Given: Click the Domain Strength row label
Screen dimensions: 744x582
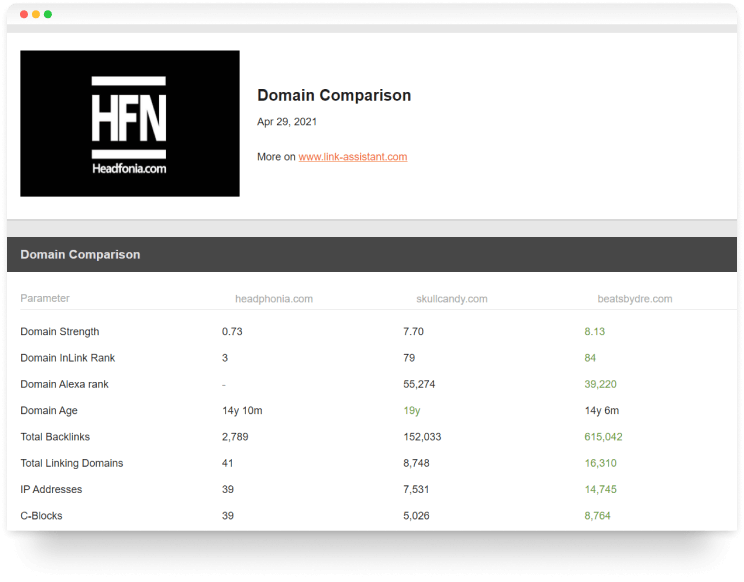Looking at the screenshot, I should point(60,332).
